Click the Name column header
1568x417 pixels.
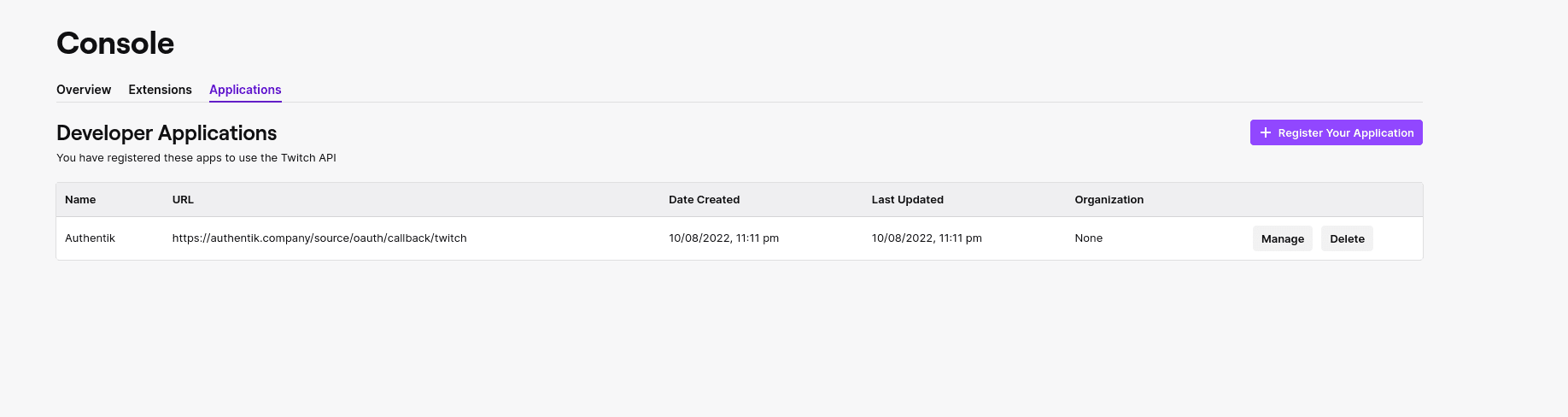click(80, 200)
